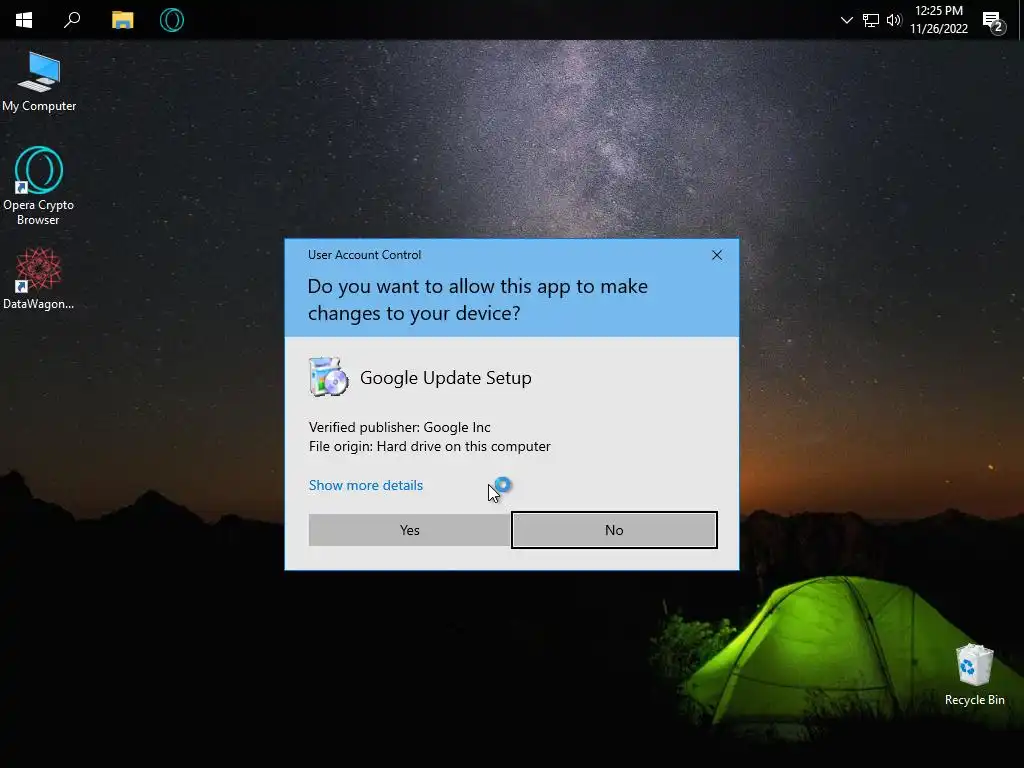Select the Recycle Bin desktop icon
Image resolution: width=1024 pixels, height=768 pixels.
(x=974, y=675)
